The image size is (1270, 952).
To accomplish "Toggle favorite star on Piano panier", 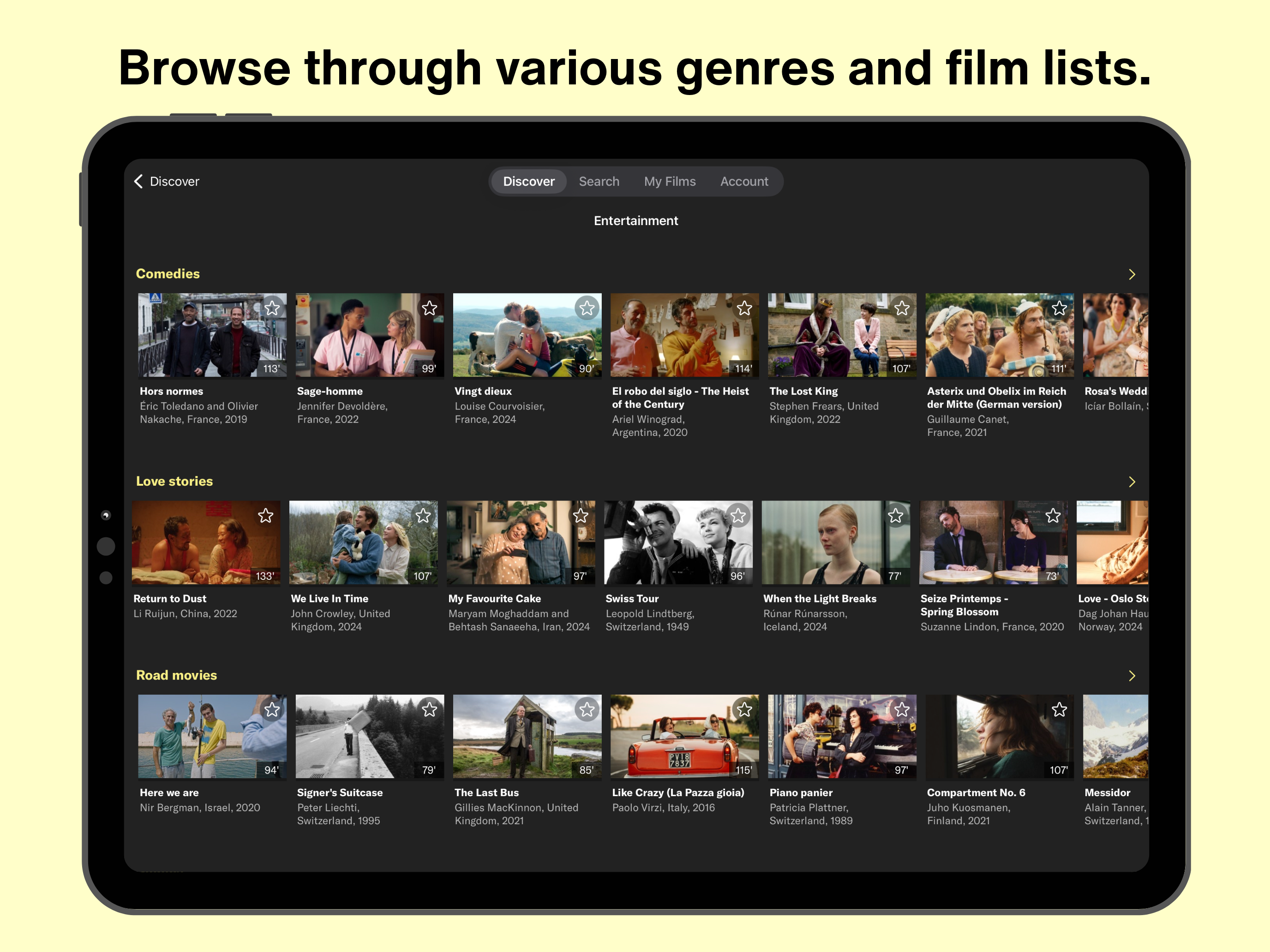I will point(901,710).
